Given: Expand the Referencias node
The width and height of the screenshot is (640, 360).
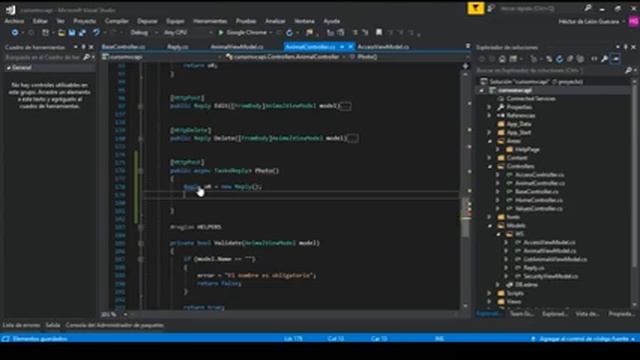Looking at the screenshot, I should click(489, 116).
